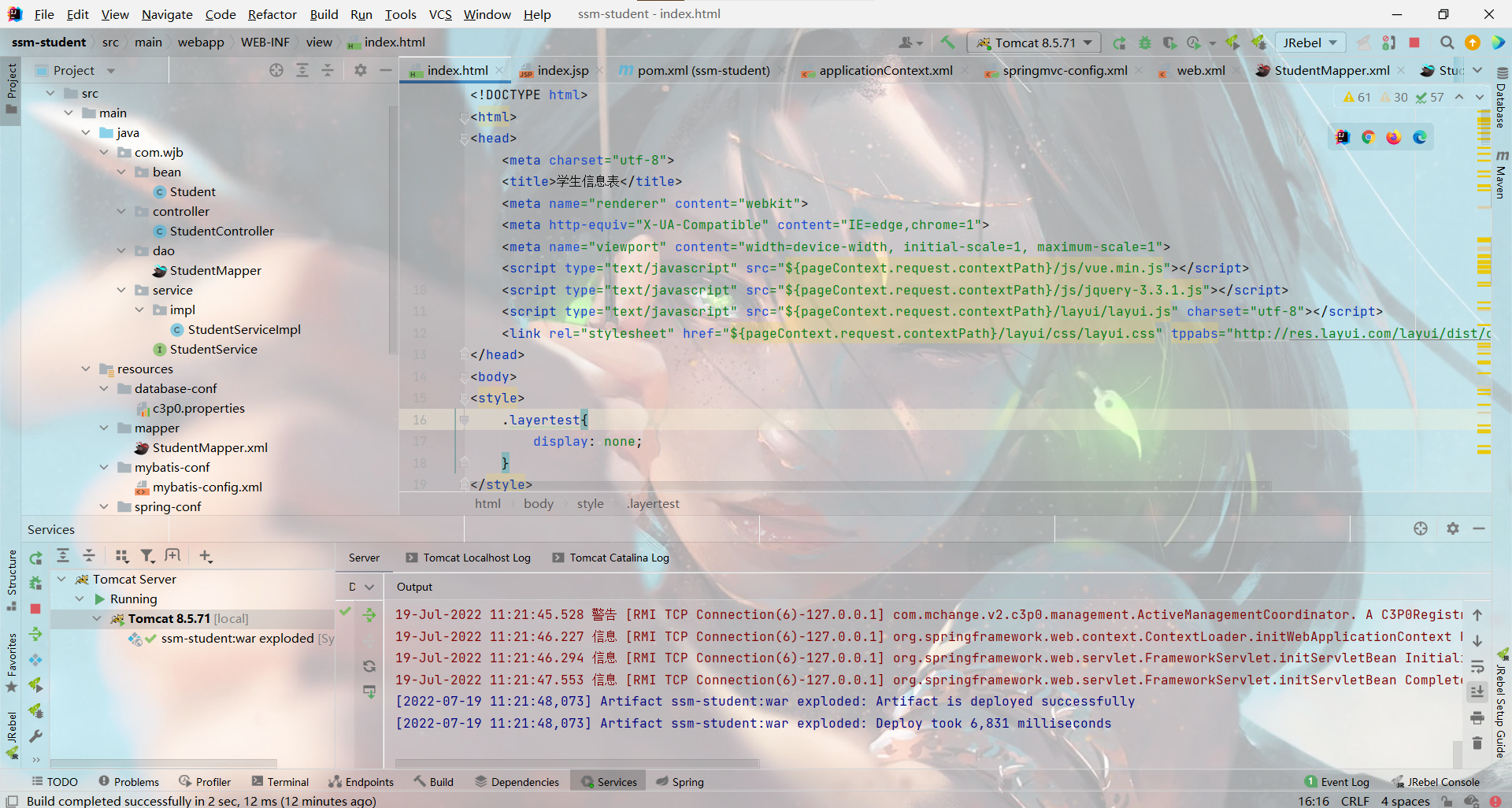This screenshot has height=808, width=1512.
Task: Open the Refactor menu
Action: click(272, 14)
